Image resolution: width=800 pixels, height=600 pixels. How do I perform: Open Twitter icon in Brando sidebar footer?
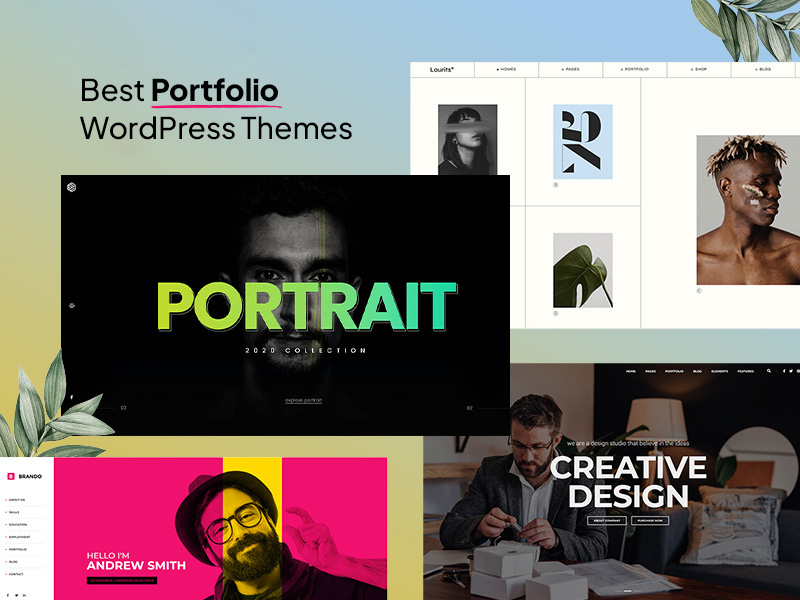point(16,595)
